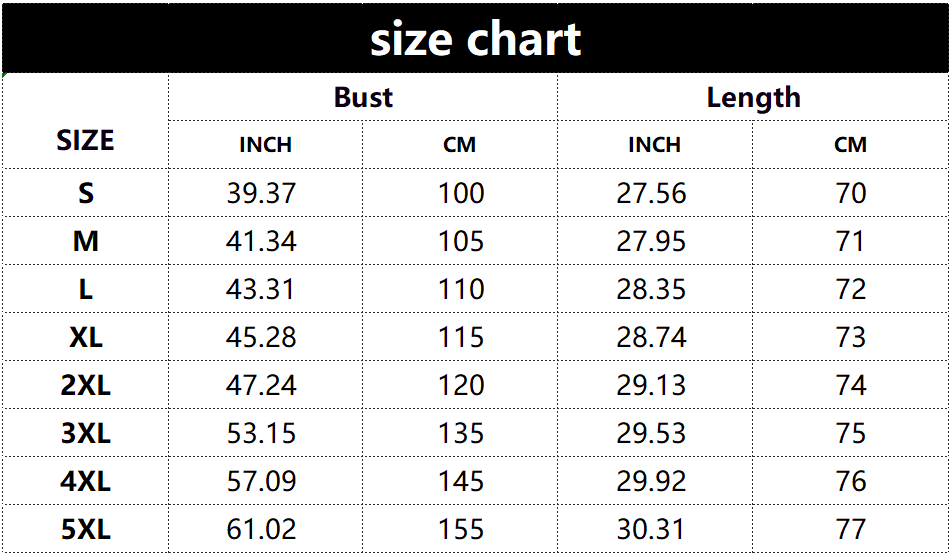
Task: Select the 2XL size row label
Action: 85,385
